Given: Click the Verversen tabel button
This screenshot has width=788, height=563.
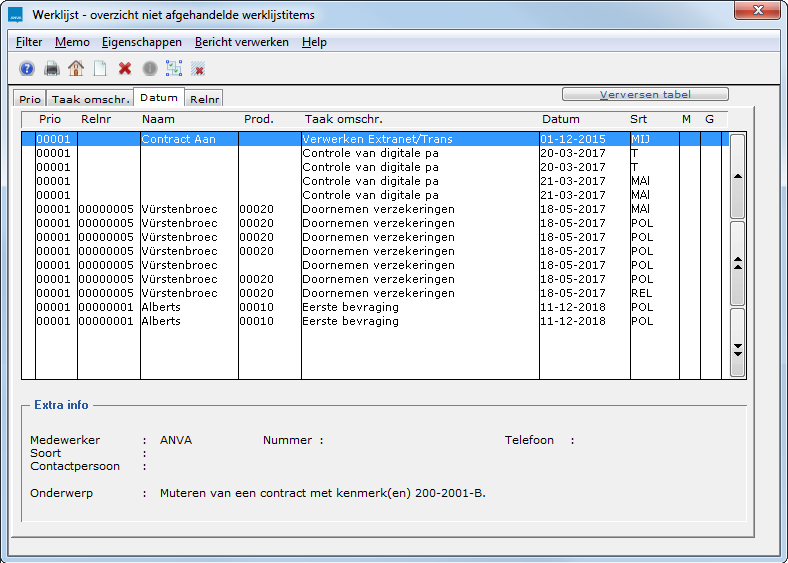Looking at the screenshot, I should [644, 95].
